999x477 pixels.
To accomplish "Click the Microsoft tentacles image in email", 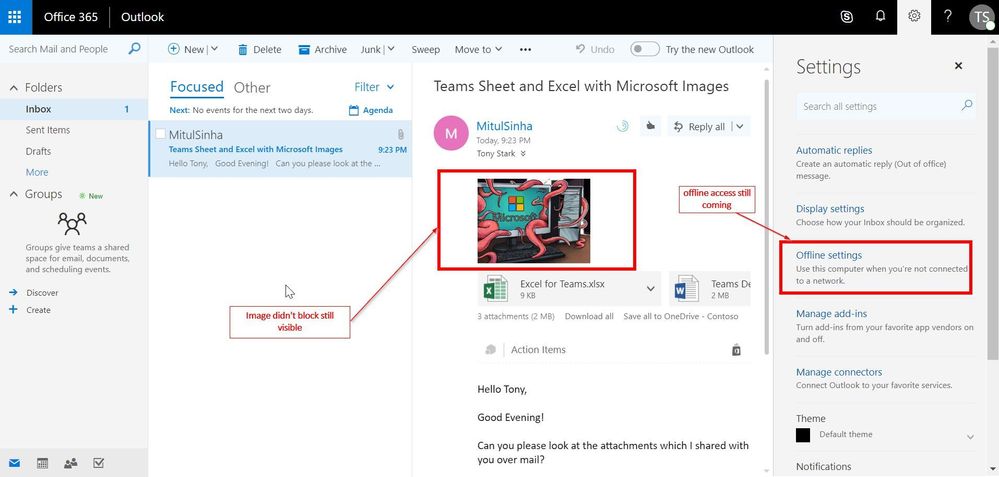I will [x=533, y=220].
